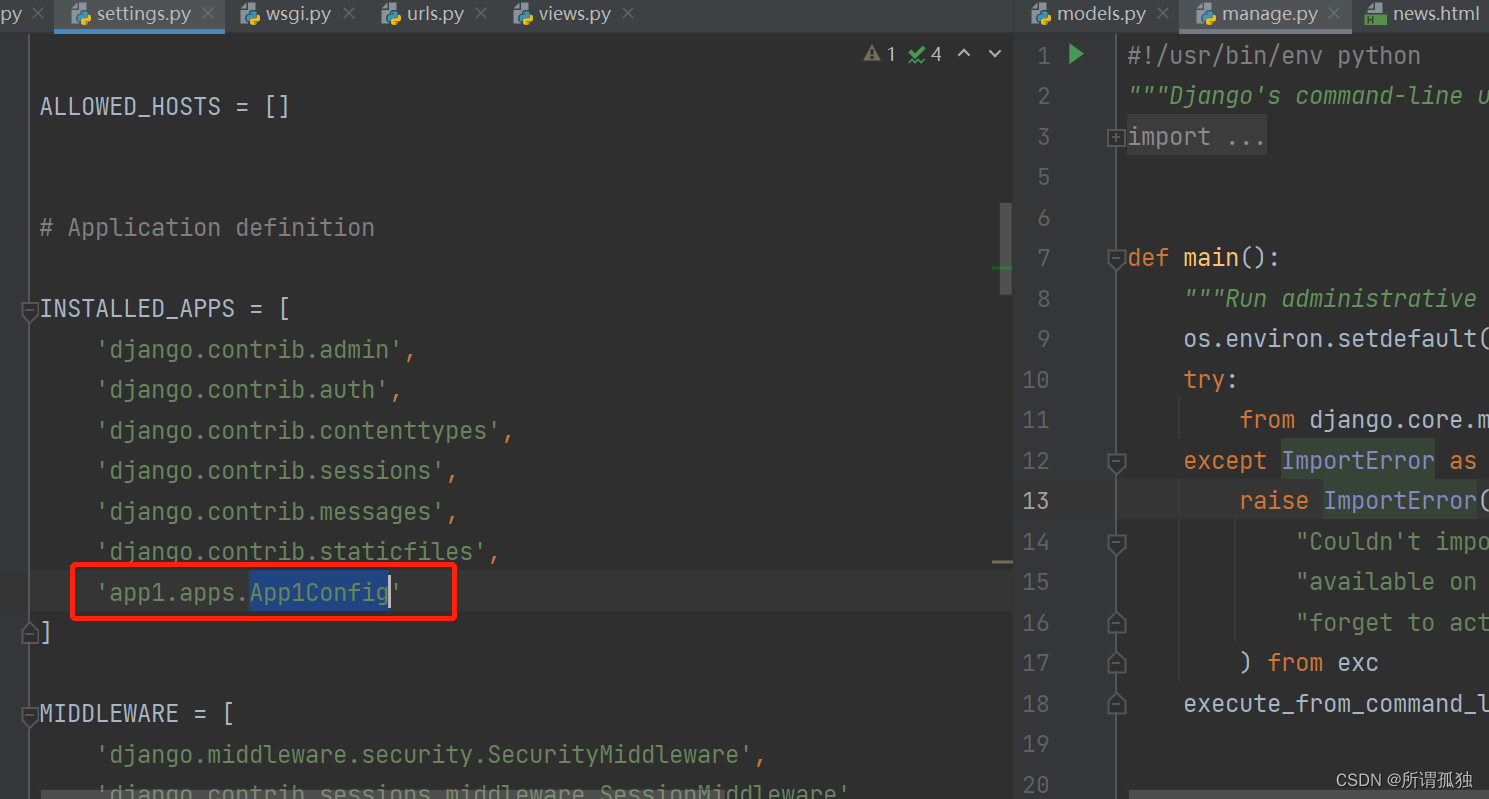Viewport: 1489px width, 799px height.
Task: Click the yellow warning indicator icon
Action: tap(872, 54)
